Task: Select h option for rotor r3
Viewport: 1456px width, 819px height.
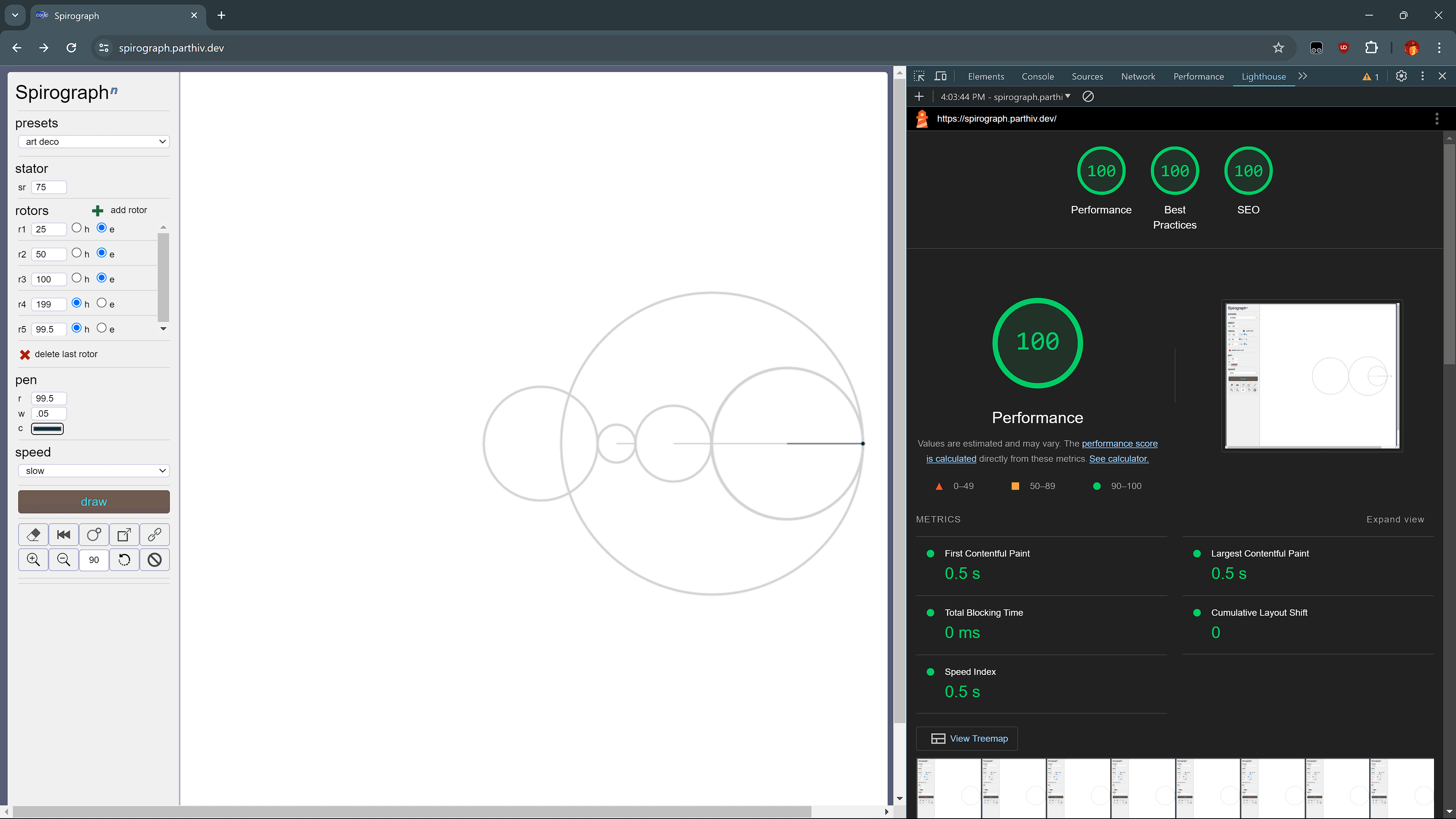Action: click(77, 278)
